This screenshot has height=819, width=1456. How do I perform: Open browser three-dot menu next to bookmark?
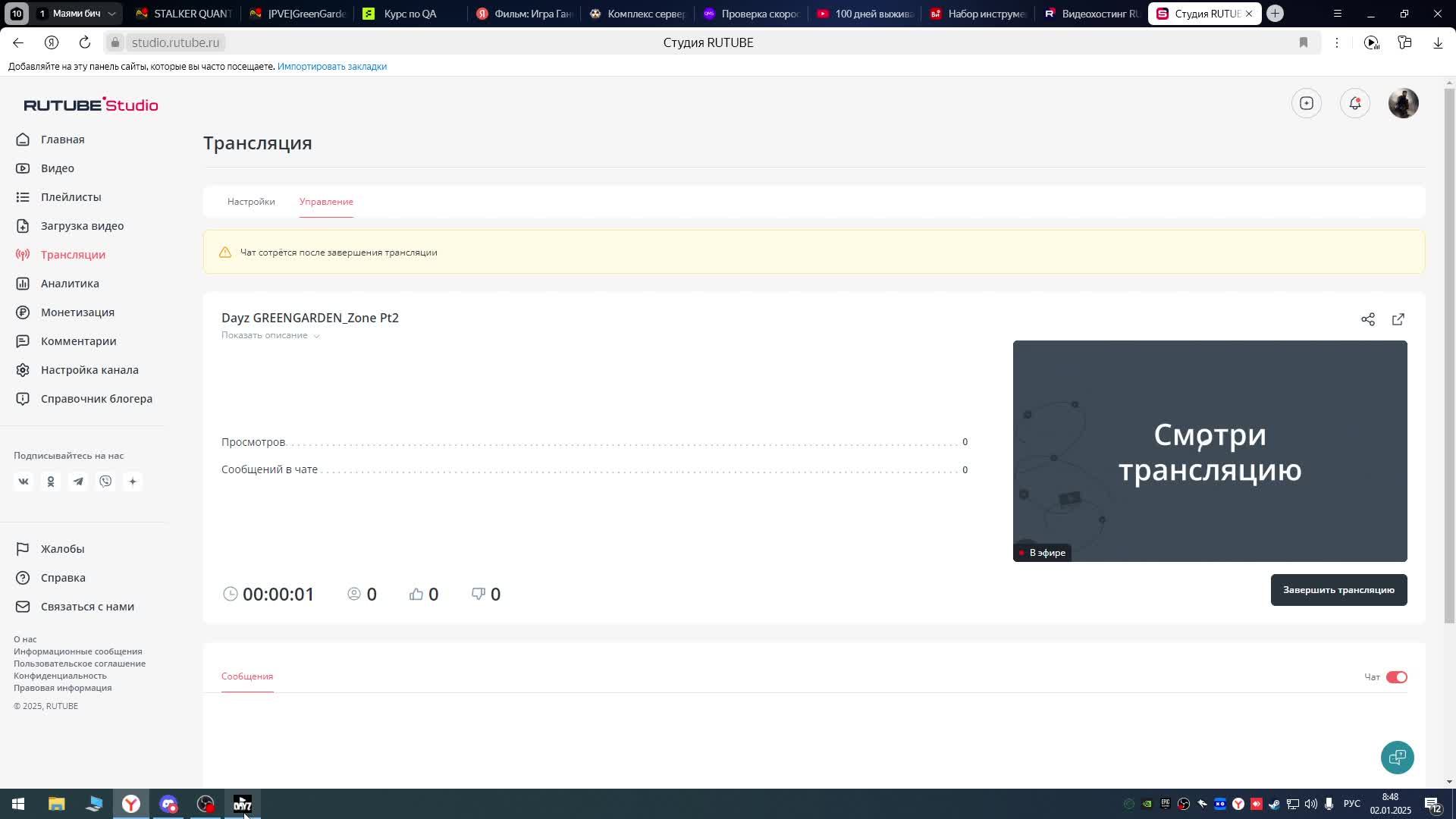click(1337, 42)
